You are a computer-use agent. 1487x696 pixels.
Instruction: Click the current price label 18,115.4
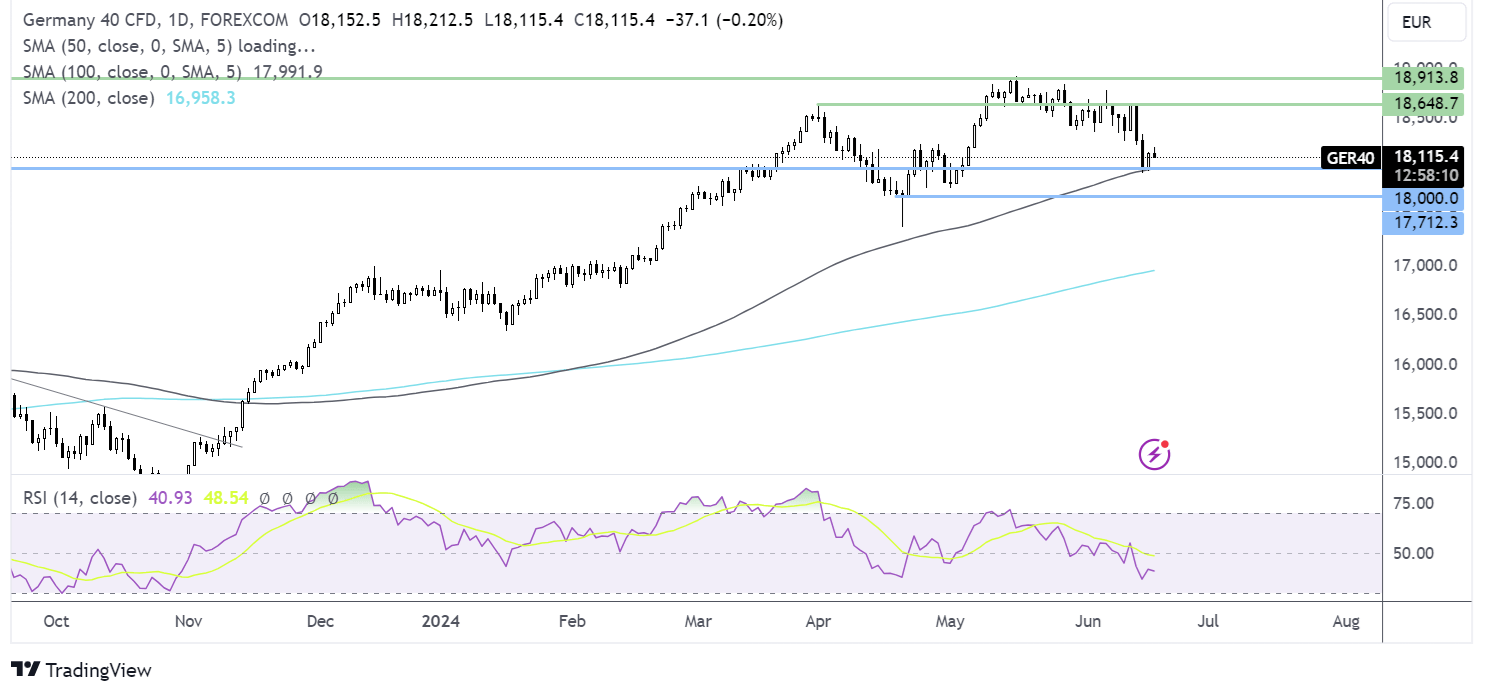click(x=1426, y=156)
